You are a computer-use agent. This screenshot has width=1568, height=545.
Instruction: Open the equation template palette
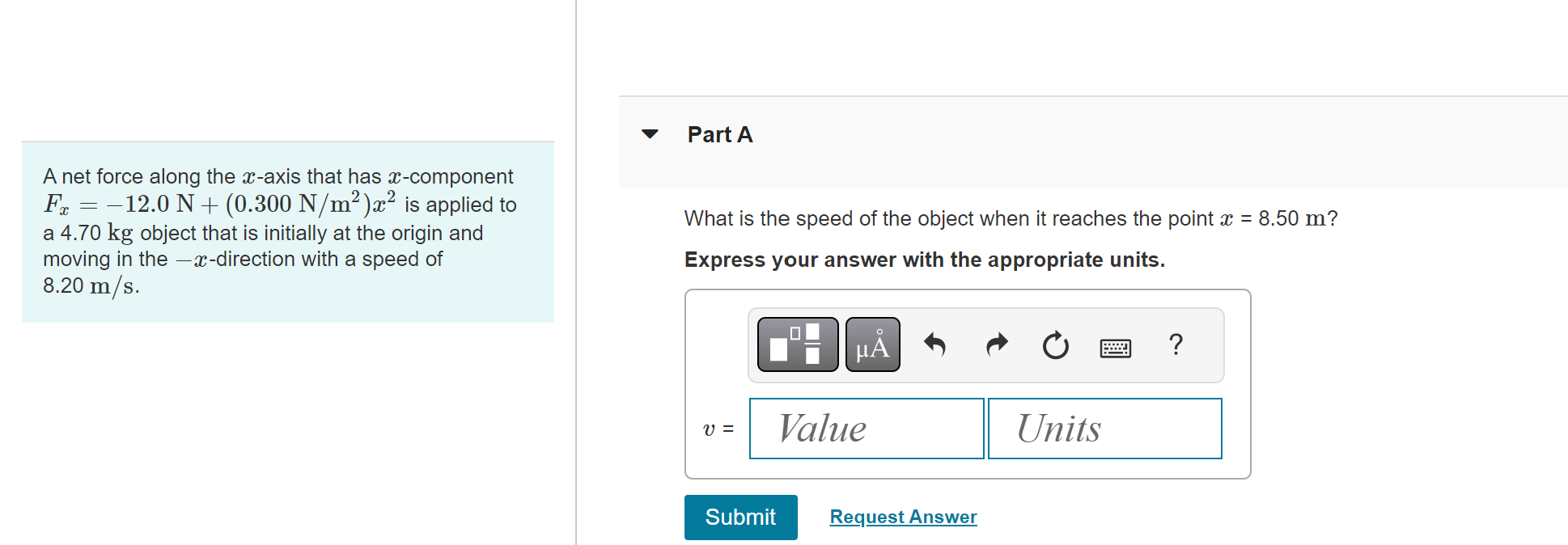coord(796,345)
